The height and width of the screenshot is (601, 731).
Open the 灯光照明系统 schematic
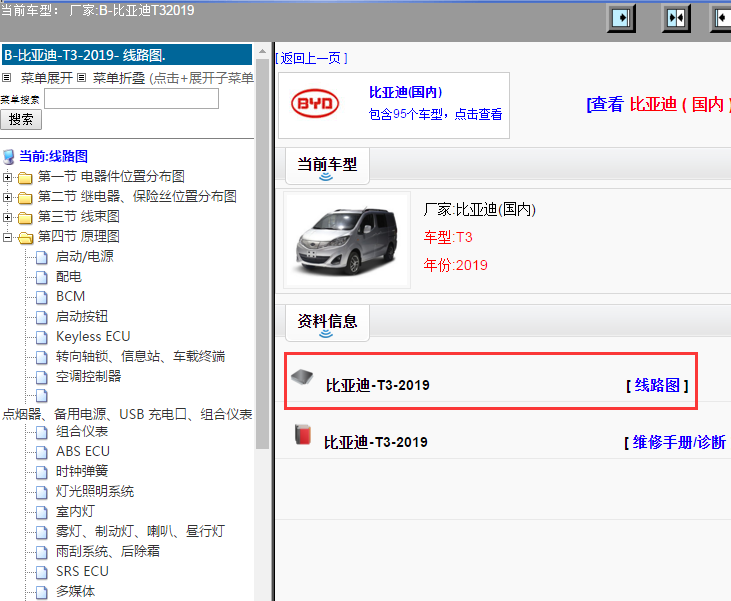tap(95, 491)
